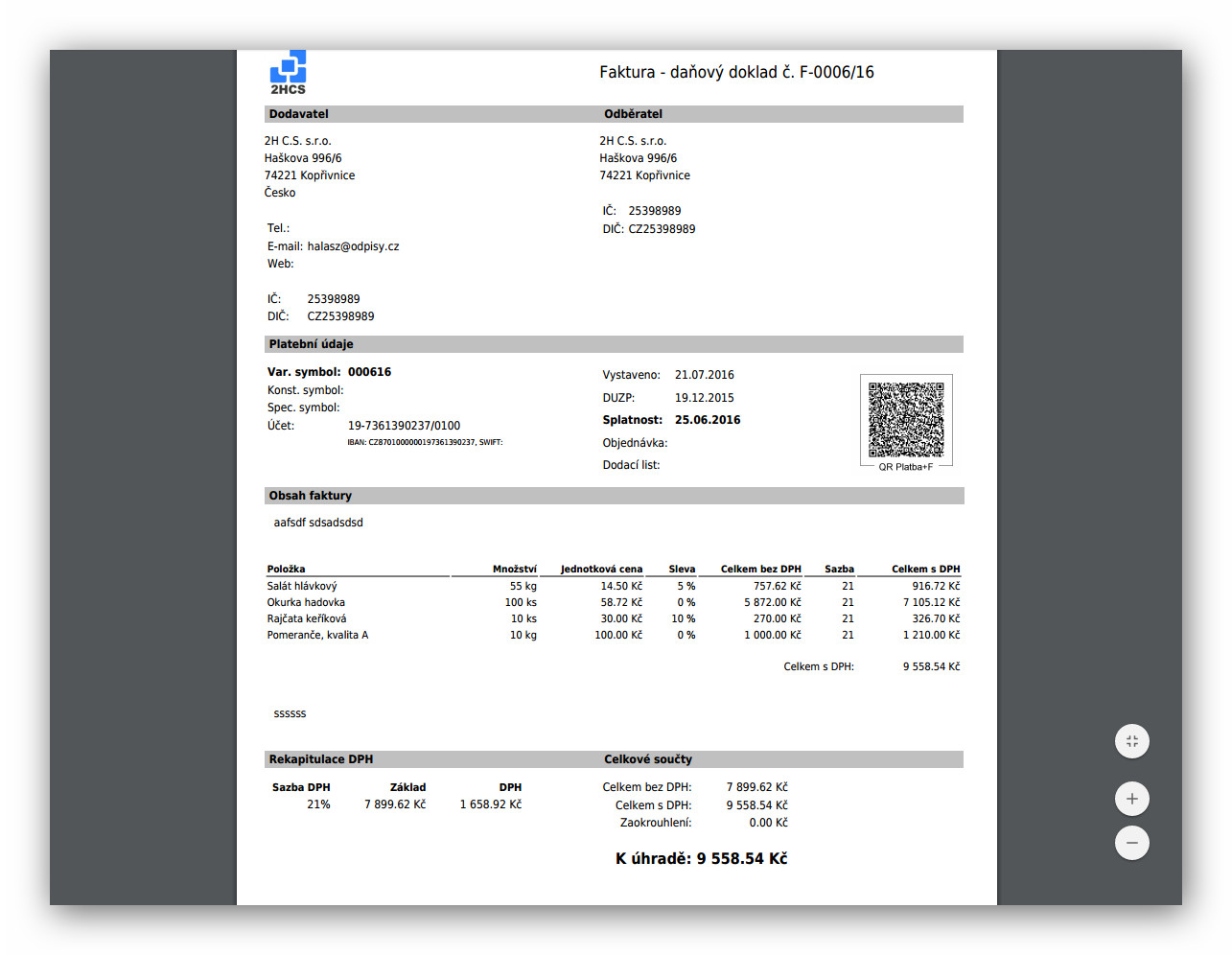1232x955 pixels.
Task: Zoom out using the minus button
Action: (x=1131, y=843)
